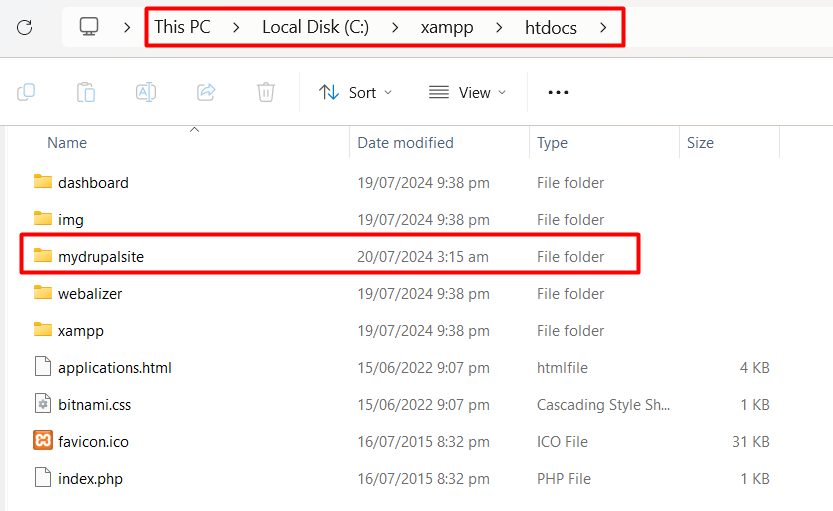Select the bitnami.css file name
This screenshot has width=833, height=511.
coord(95,405)
